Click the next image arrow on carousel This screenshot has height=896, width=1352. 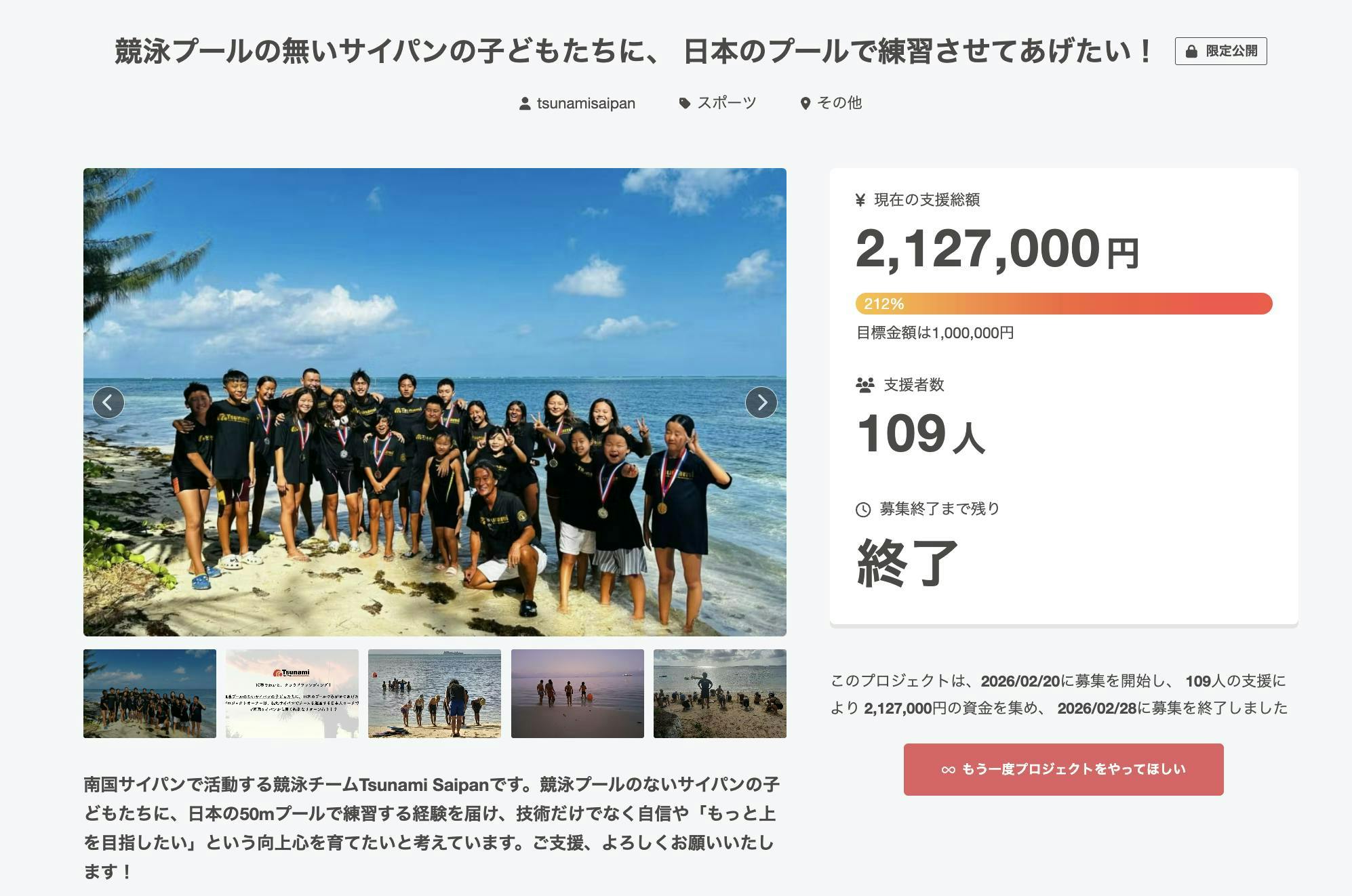click(x=761, y=403)
